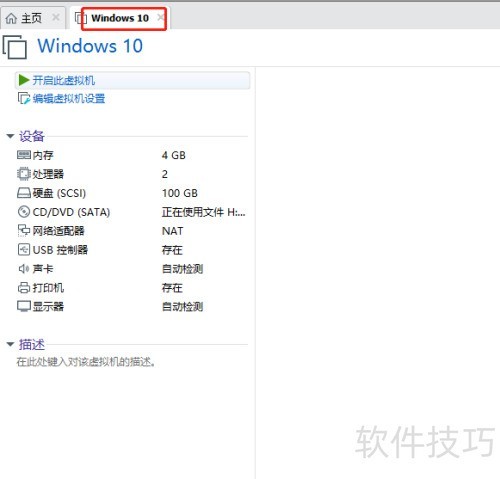
Task: Select the 内存 device label
Action: click(43, 155)
